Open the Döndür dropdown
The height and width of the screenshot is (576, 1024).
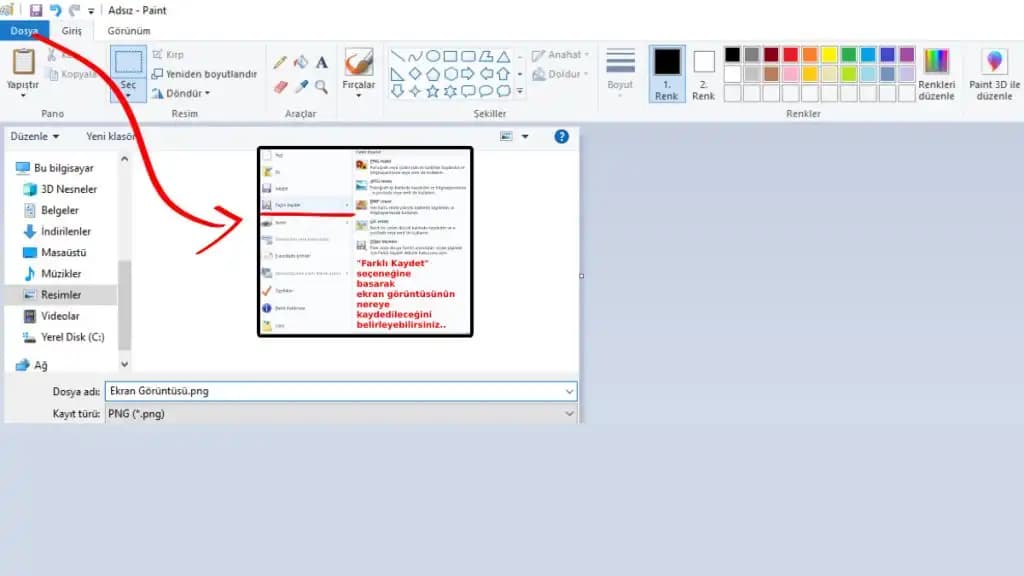181,93
